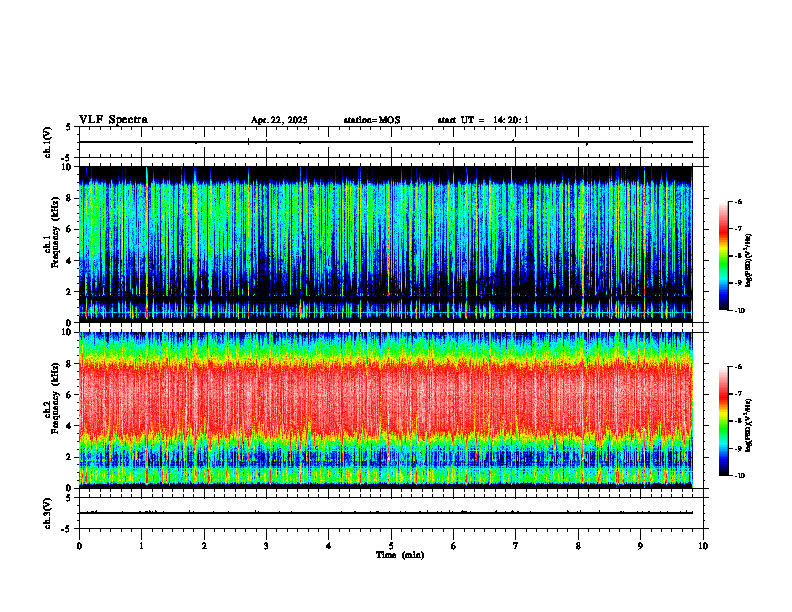792x612 pixels.
Task: Click the "VLF Spectra" plot title
Action: click(x=113, y=120)
